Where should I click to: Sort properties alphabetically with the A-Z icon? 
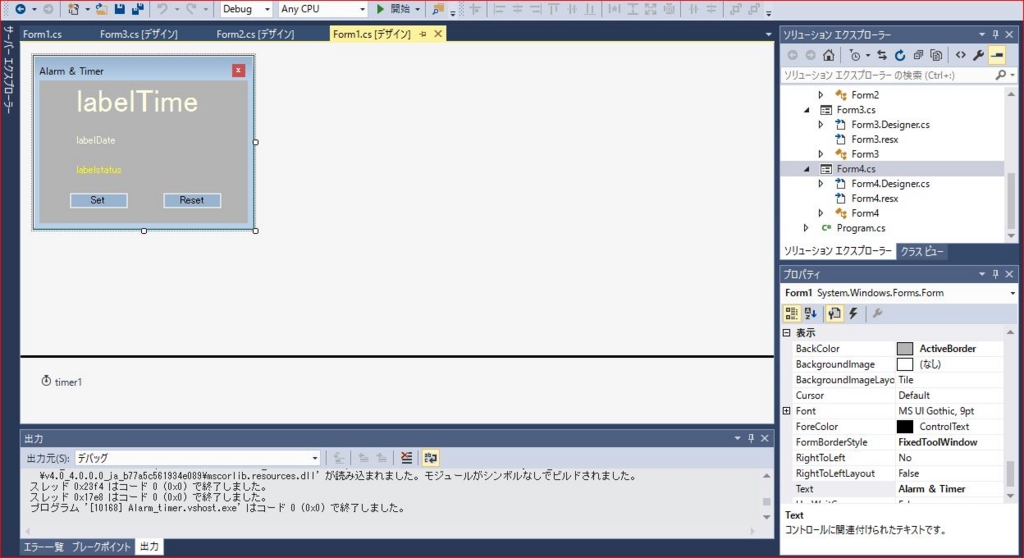[x=811, y=313]
